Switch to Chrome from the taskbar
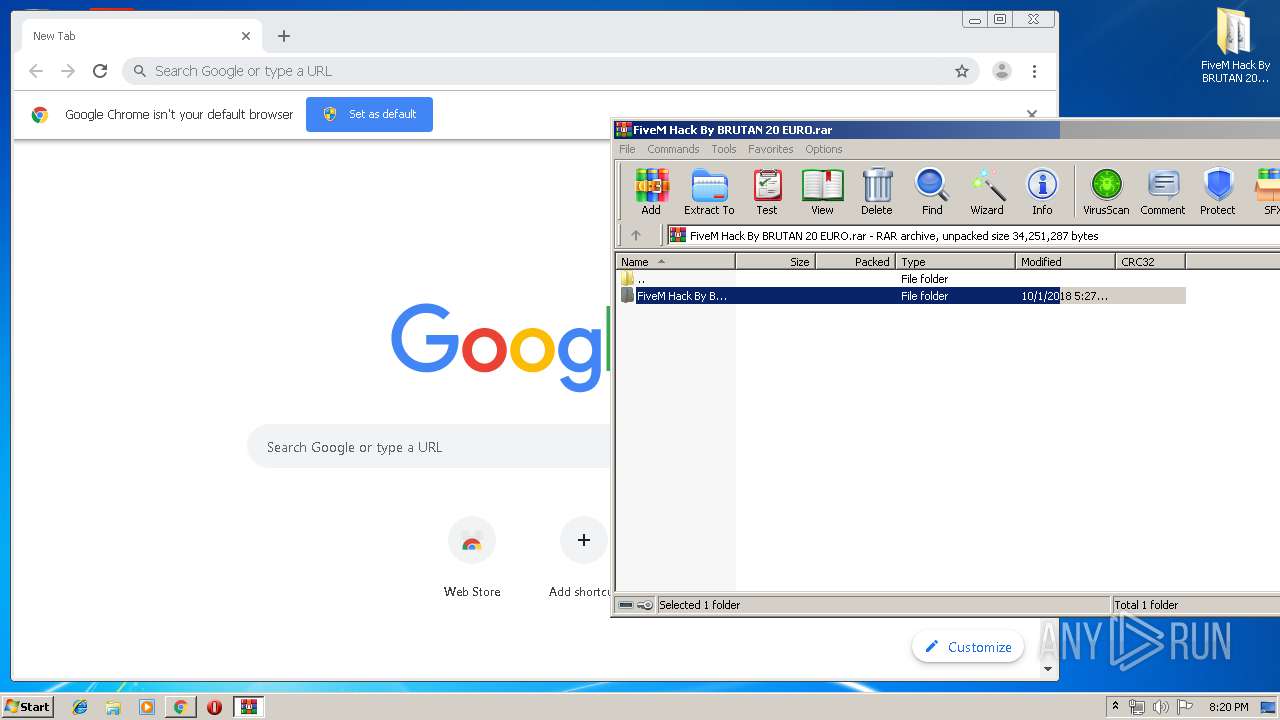 [x=180, y=707]
